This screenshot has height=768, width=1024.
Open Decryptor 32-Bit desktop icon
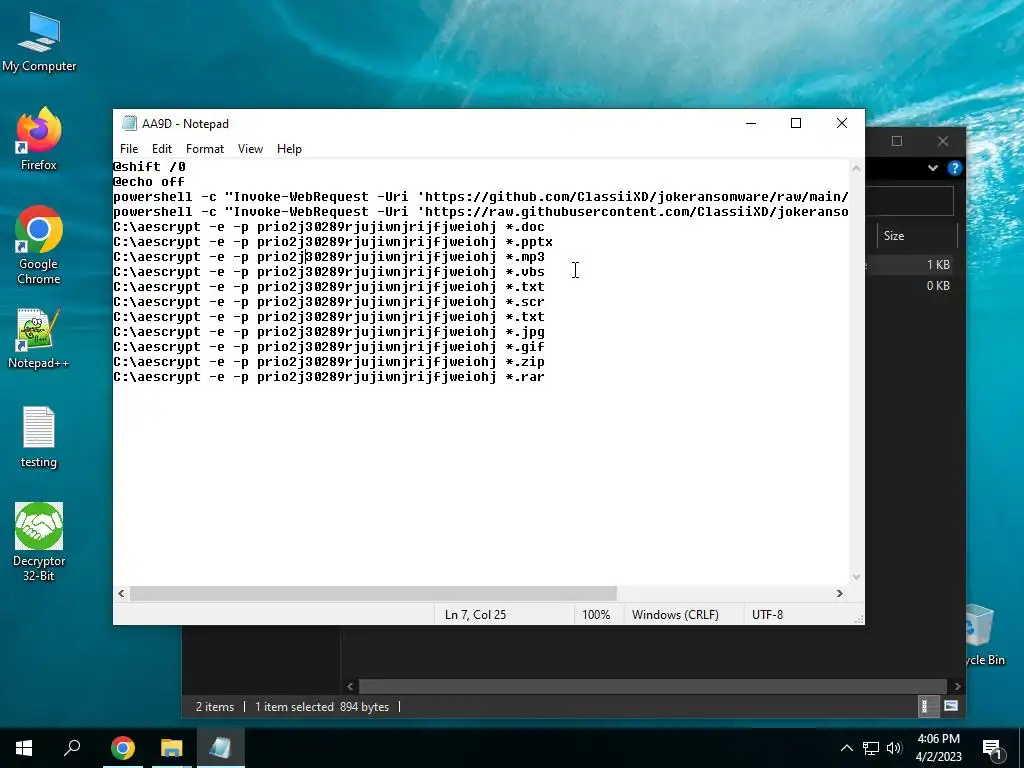point(39,542)
